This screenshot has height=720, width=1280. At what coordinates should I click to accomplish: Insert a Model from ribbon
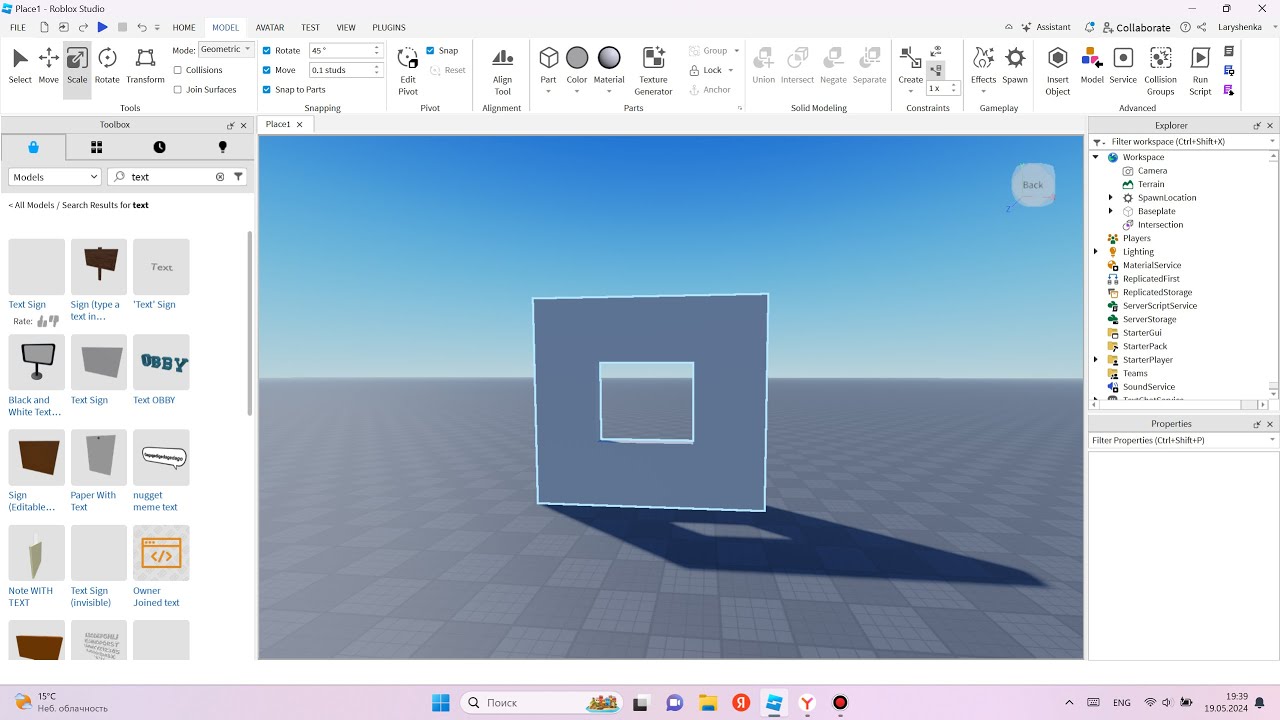[x=1092, y=66]
